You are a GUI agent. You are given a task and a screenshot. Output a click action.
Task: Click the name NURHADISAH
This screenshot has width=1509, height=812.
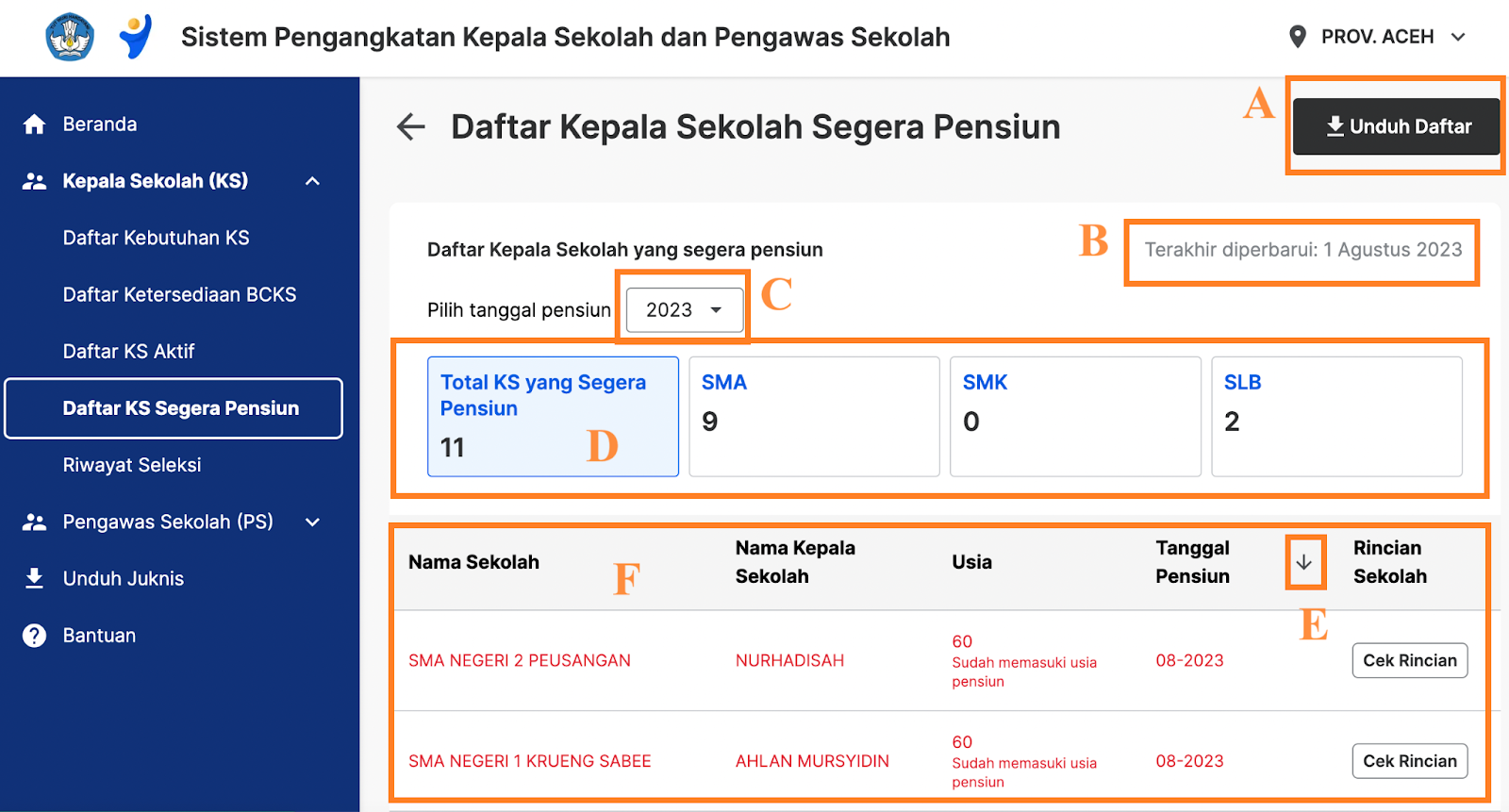point(789,660)
